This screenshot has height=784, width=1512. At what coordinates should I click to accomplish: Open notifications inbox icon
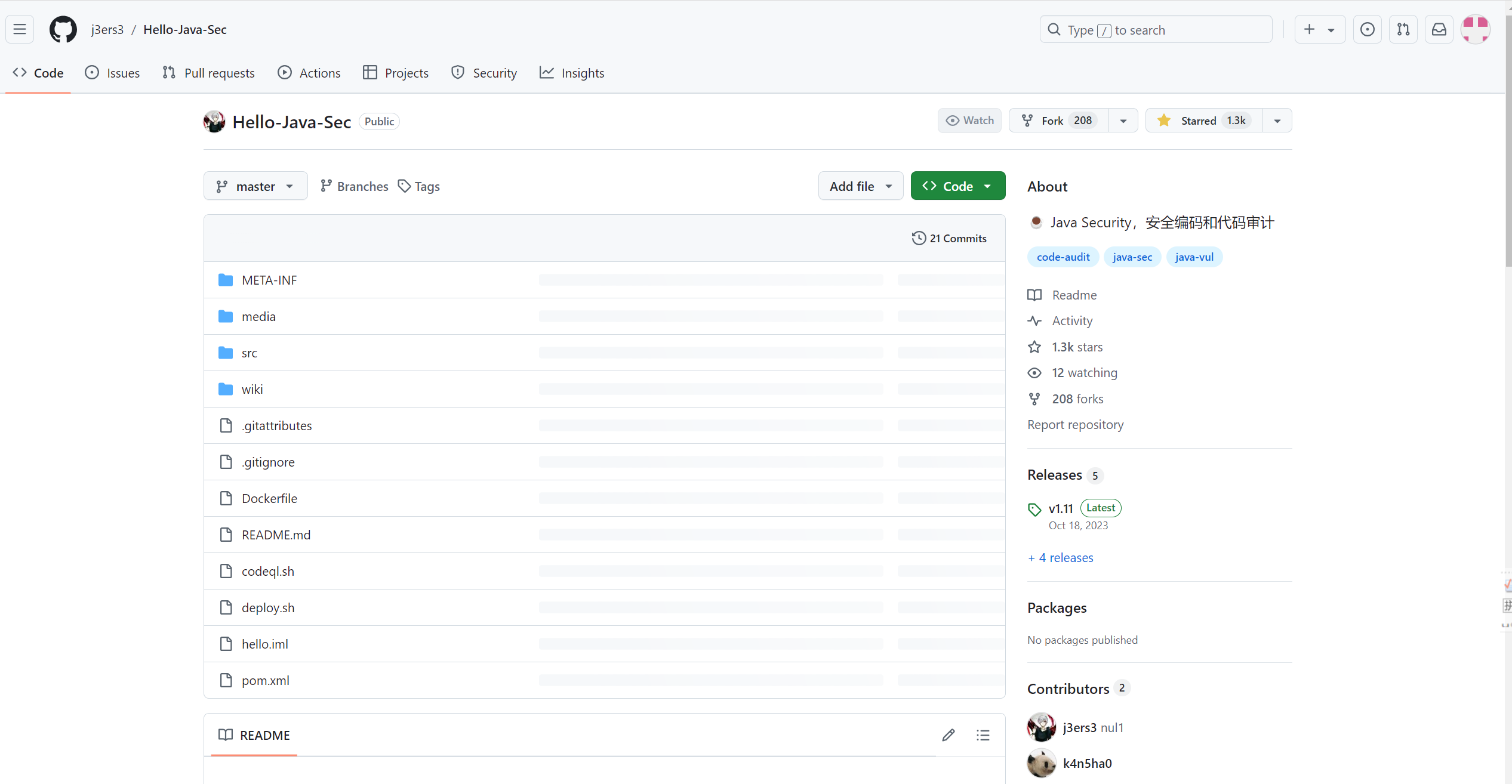click(x=1439, y=29)
